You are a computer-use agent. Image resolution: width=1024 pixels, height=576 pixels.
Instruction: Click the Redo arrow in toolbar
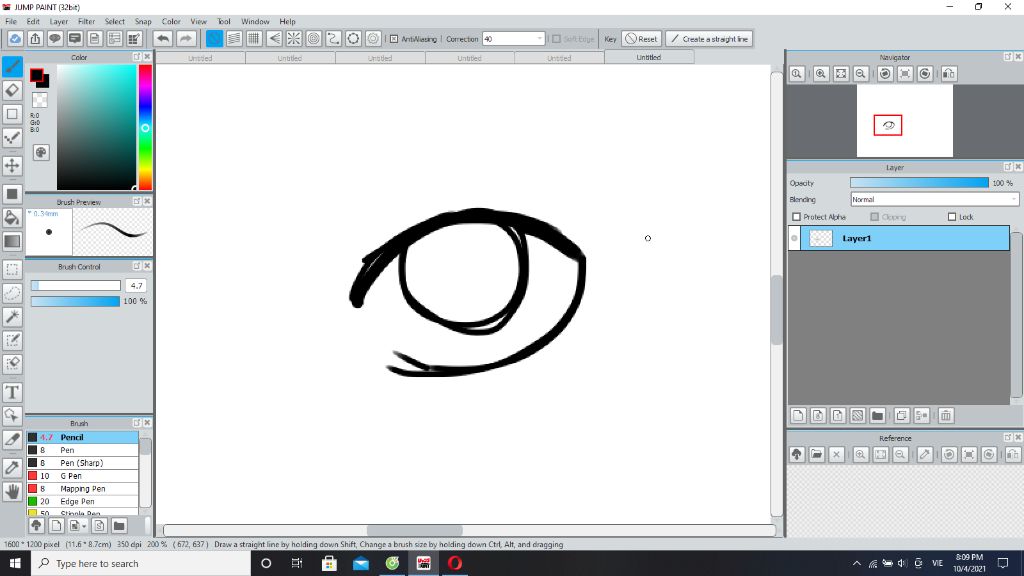[x=186, y=39]
